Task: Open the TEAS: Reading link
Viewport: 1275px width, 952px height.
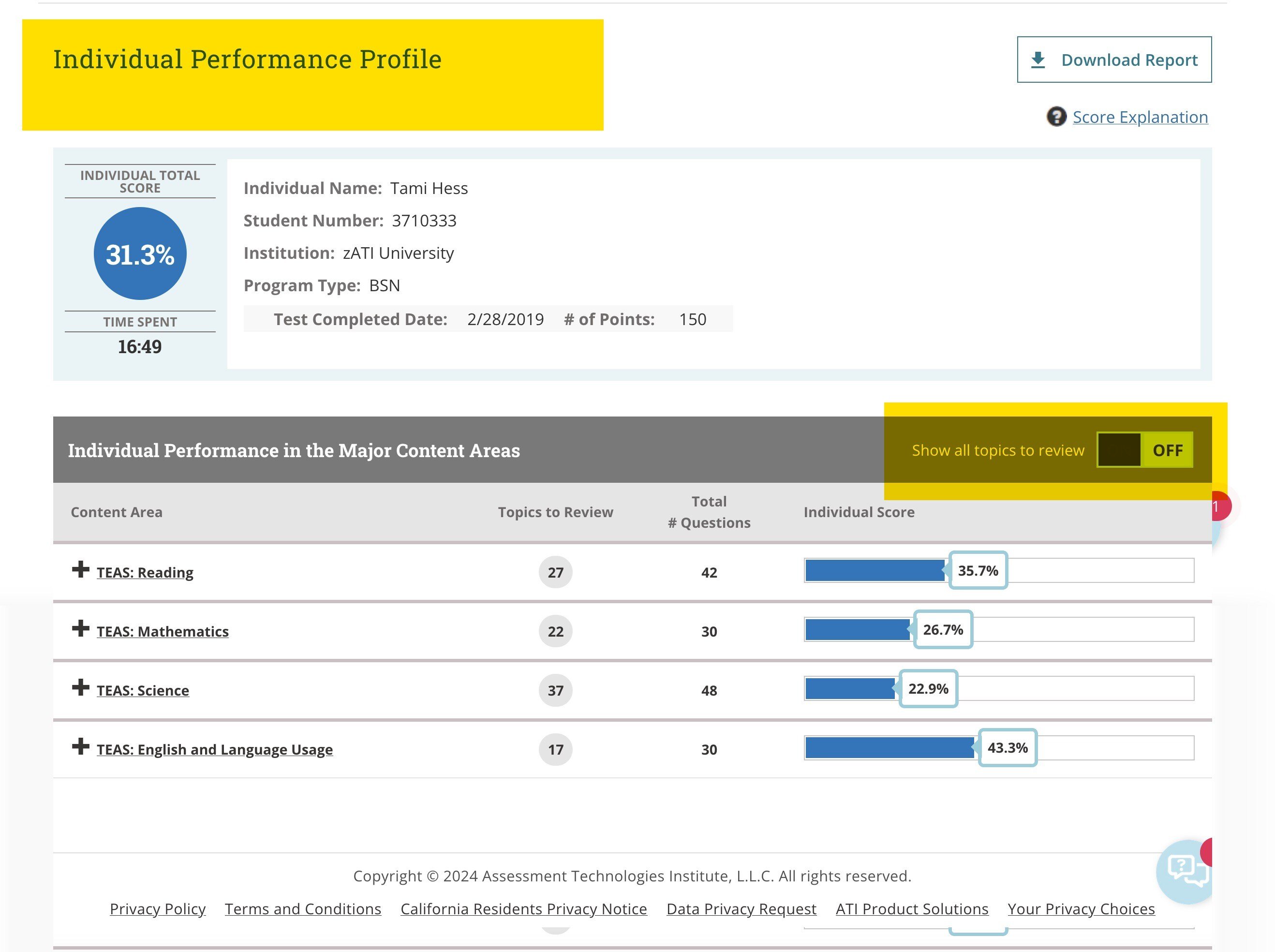Action: (145, 572)
